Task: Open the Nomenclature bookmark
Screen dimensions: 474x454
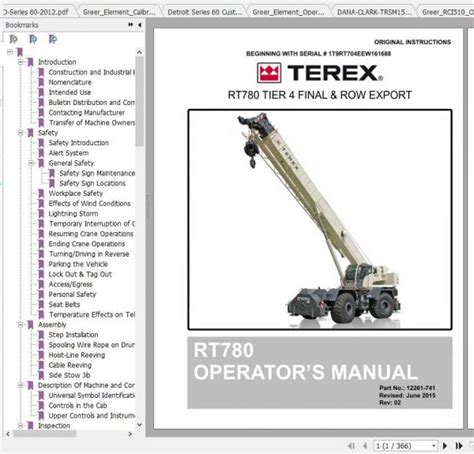Action: [70, 82]
